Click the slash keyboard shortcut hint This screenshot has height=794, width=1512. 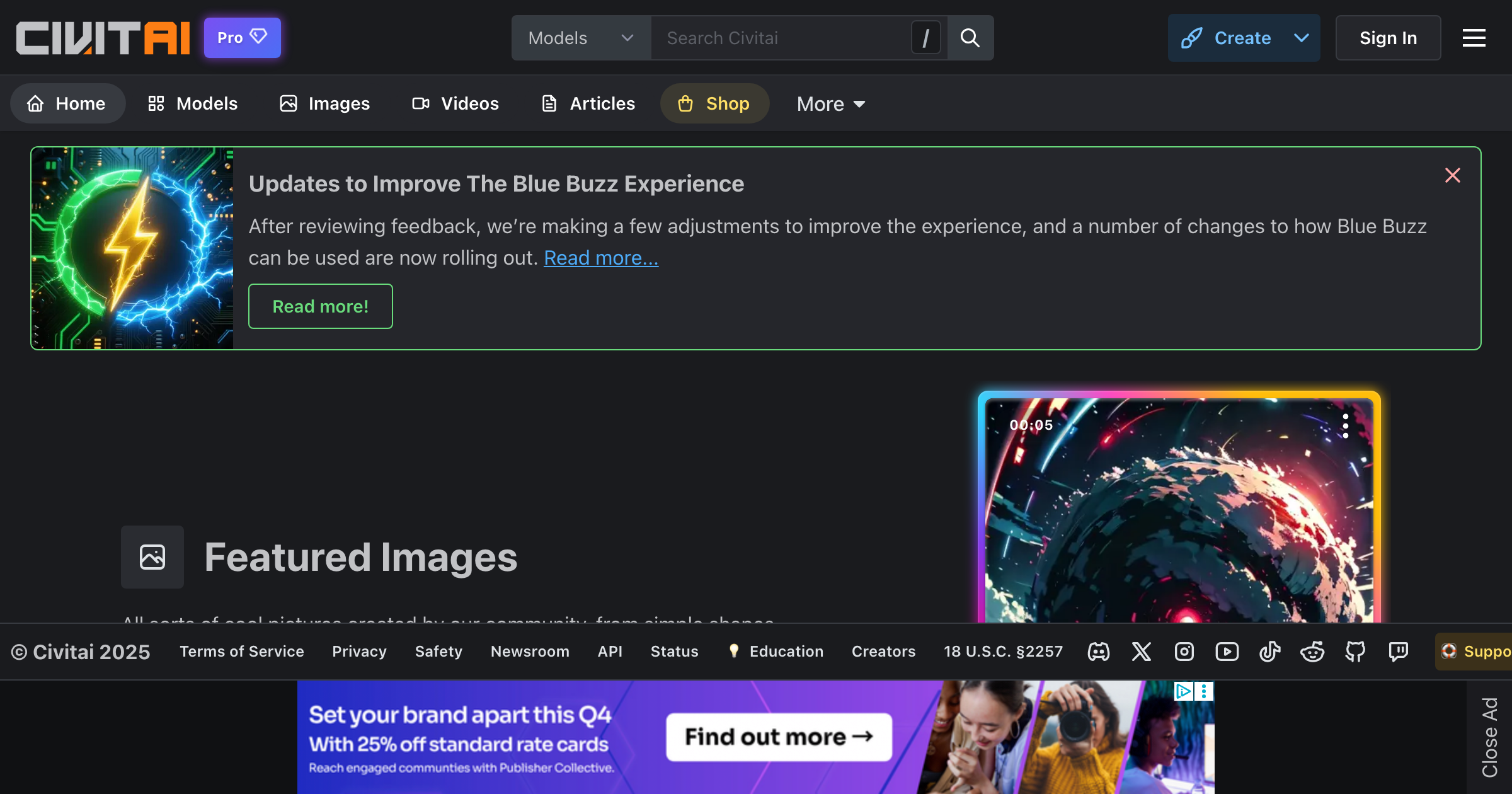pos(926,38)
